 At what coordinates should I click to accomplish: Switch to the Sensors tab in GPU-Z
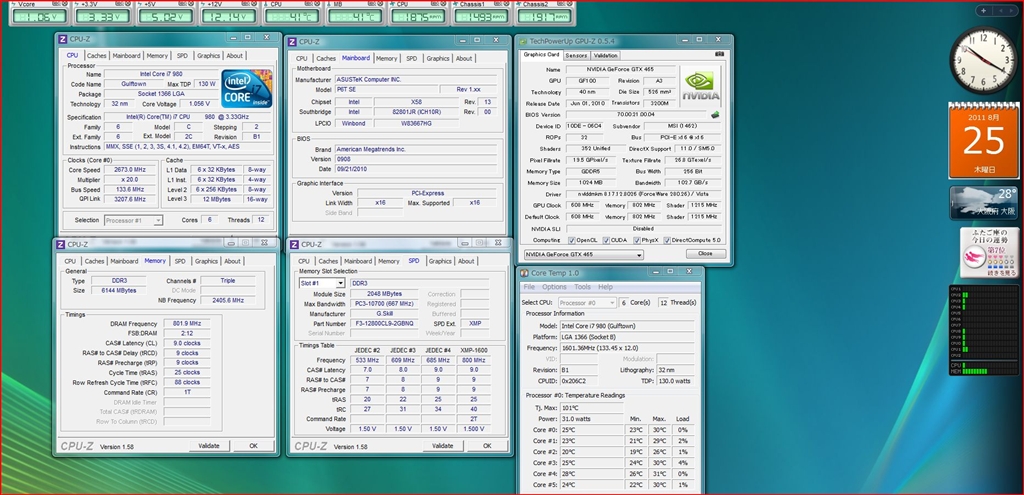pos(577,55)
